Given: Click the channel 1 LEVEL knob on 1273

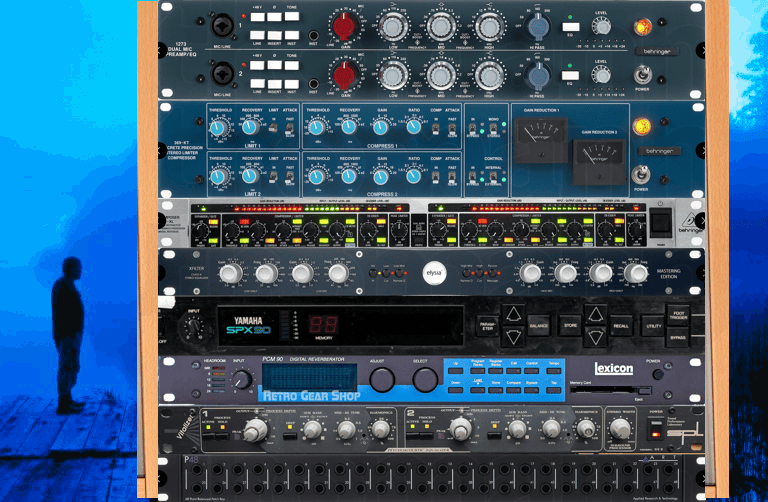Looking at the screenshot, I should [601, 26].
